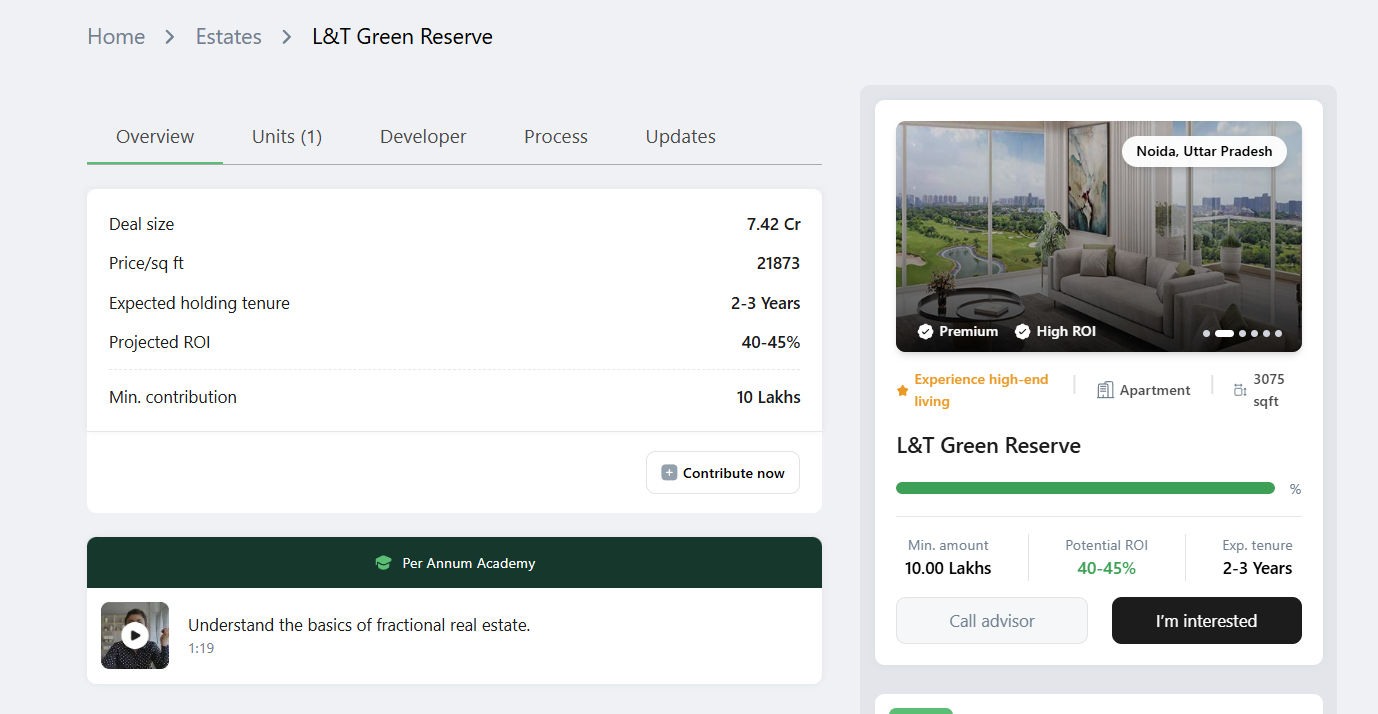Click the I'm interested button

tap(1206, 621)
